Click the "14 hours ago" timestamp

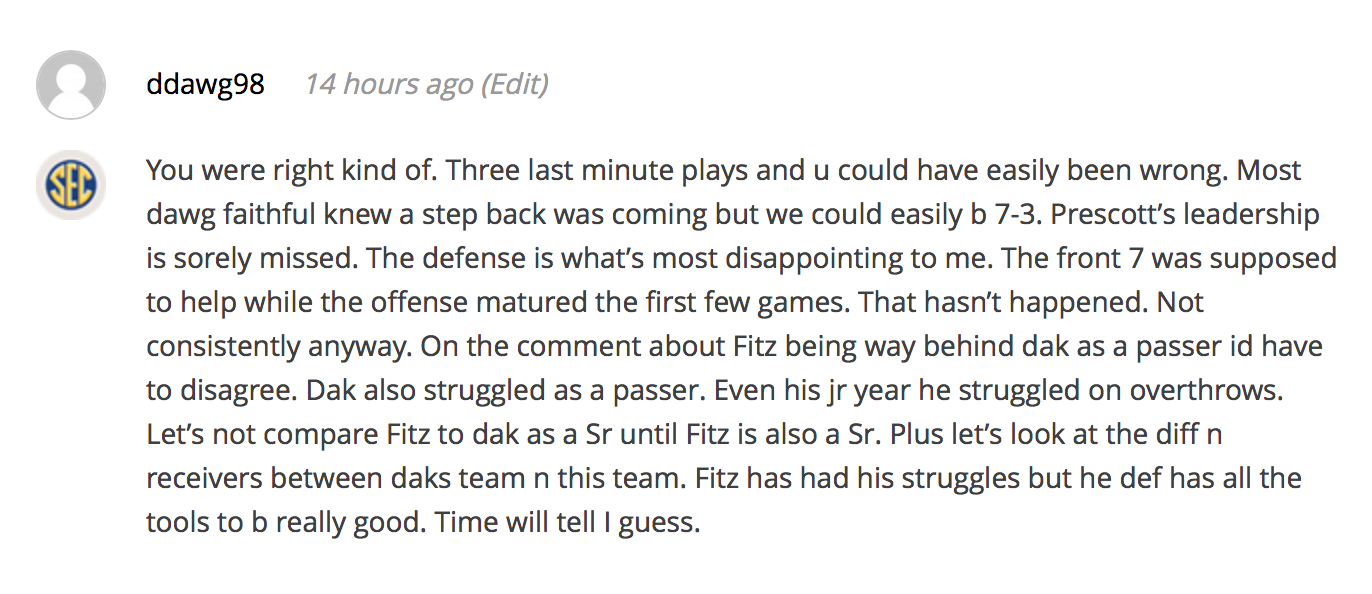(x=388, y=84)
